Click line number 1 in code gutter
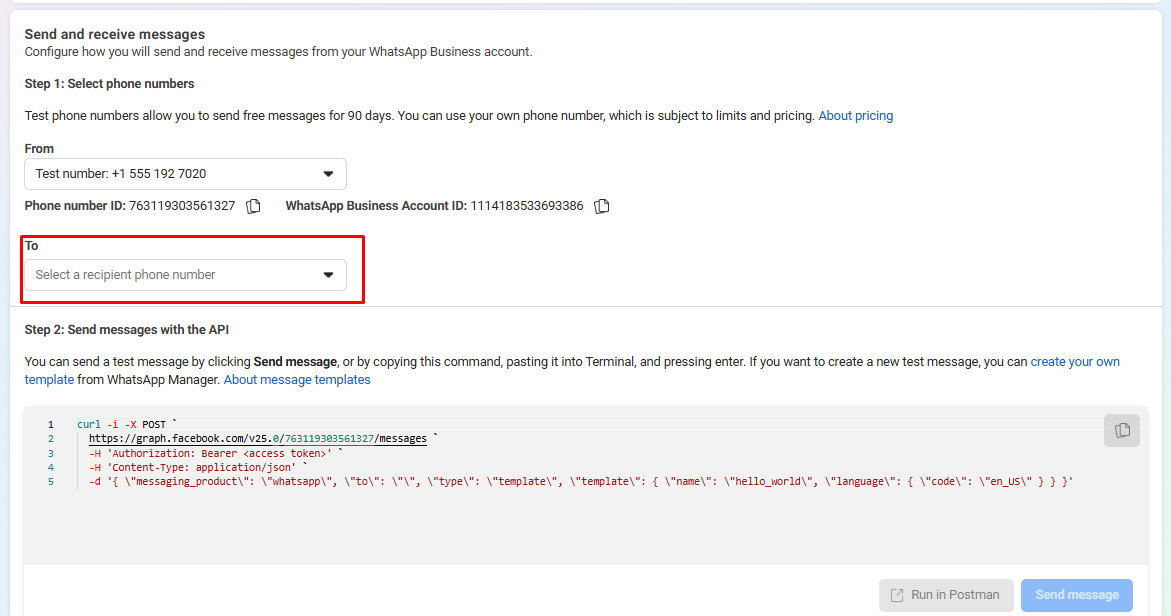 (51, 424)
